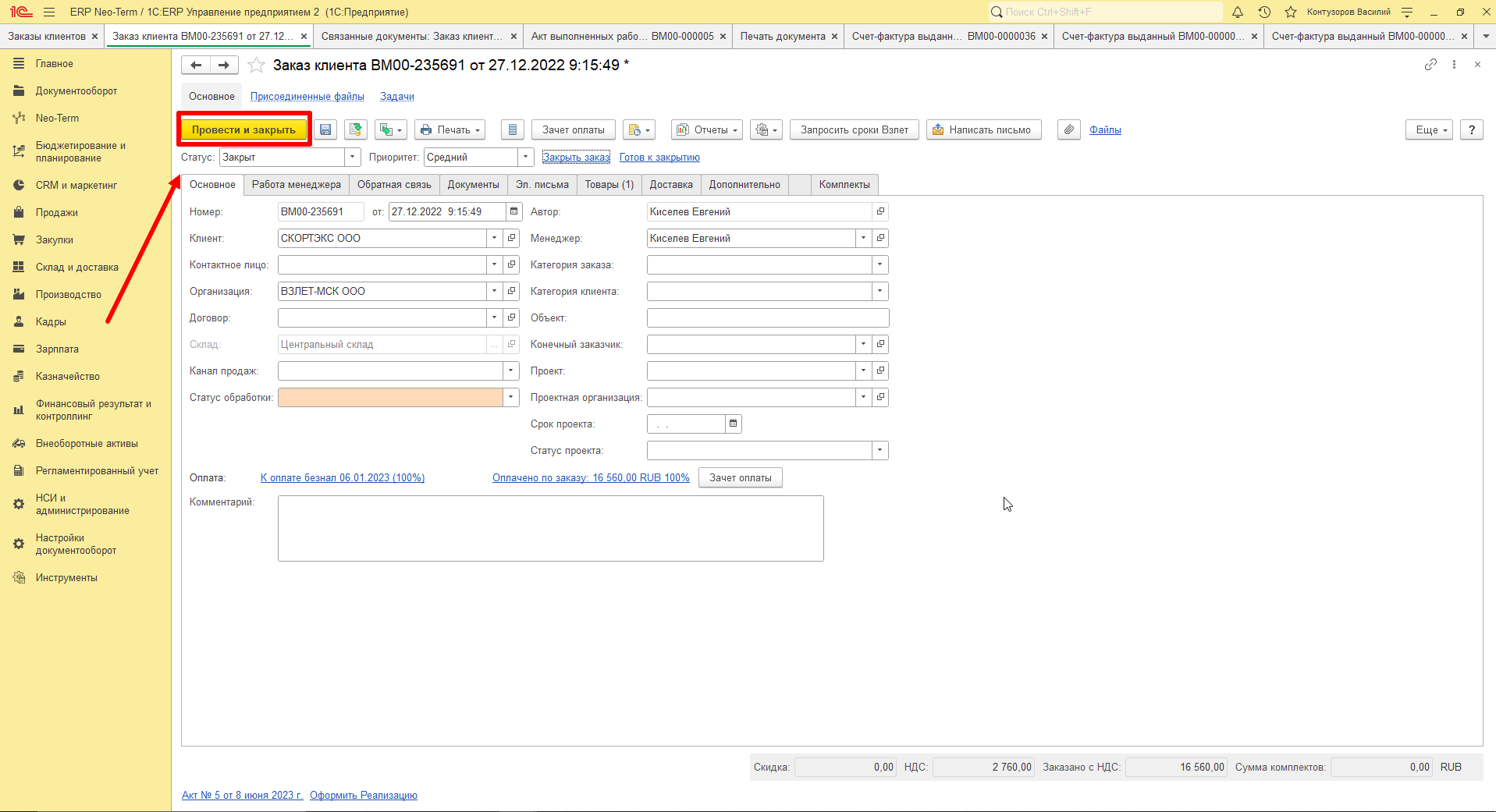Expand the Канал продаж dropdown
The image size is (1496, 812).
(511, 371)
